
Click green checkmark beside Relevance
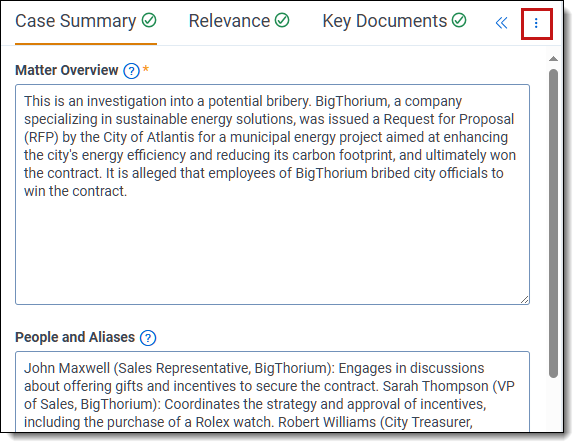[x=282, y=20]
